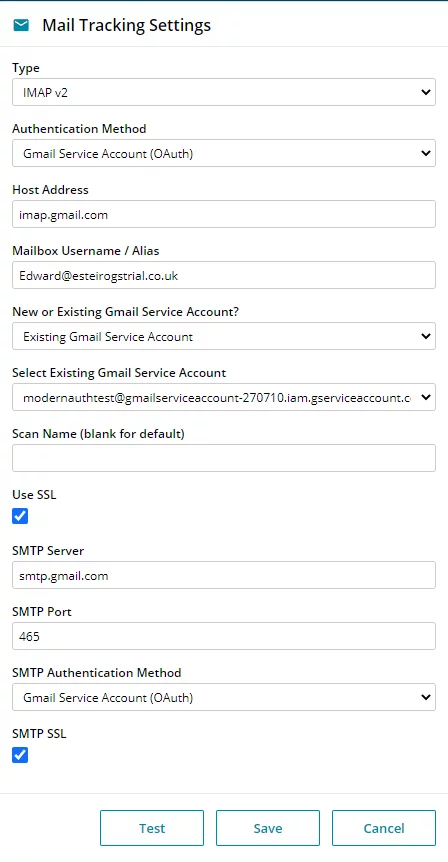Open New or Existing Gmail Service Account dropdown
This screenshot has width=448, height=862.
click(x=224, y=336)
